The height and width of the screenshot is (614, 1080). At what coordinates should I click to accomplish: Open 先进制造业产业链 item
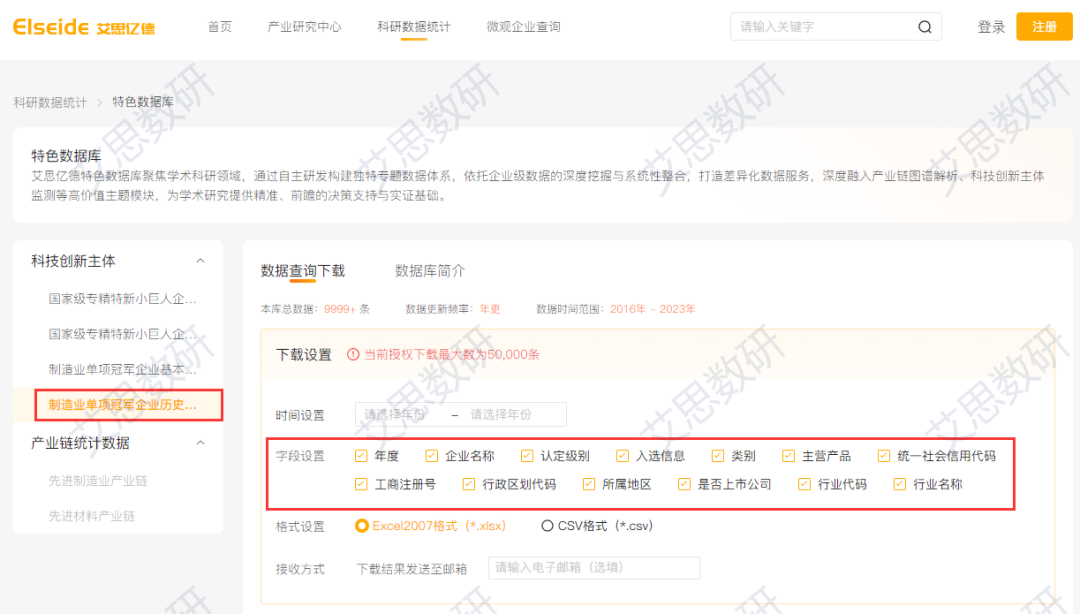coord(98,480)
